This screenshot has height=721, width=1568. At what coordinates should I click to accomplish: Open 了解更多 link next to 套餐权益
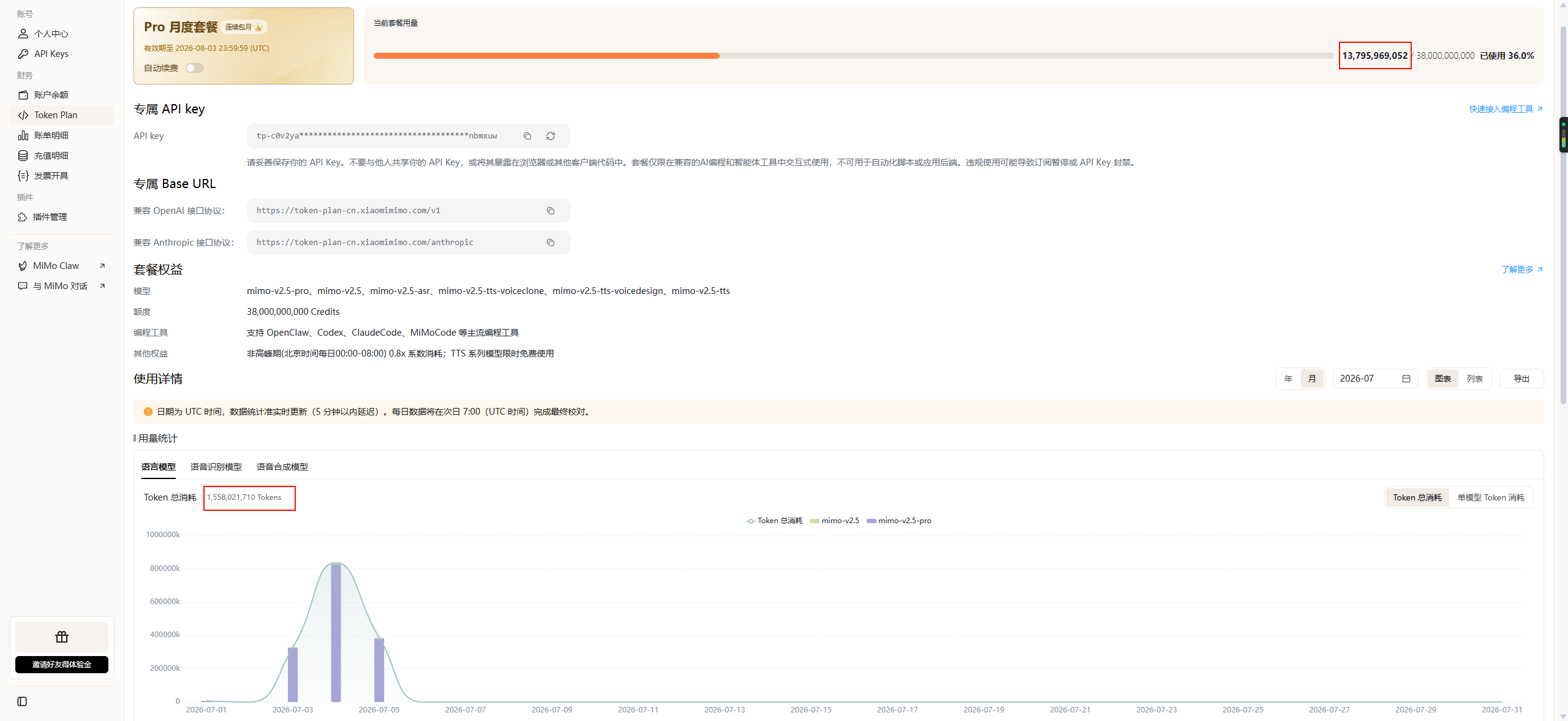pos(1521,270)
